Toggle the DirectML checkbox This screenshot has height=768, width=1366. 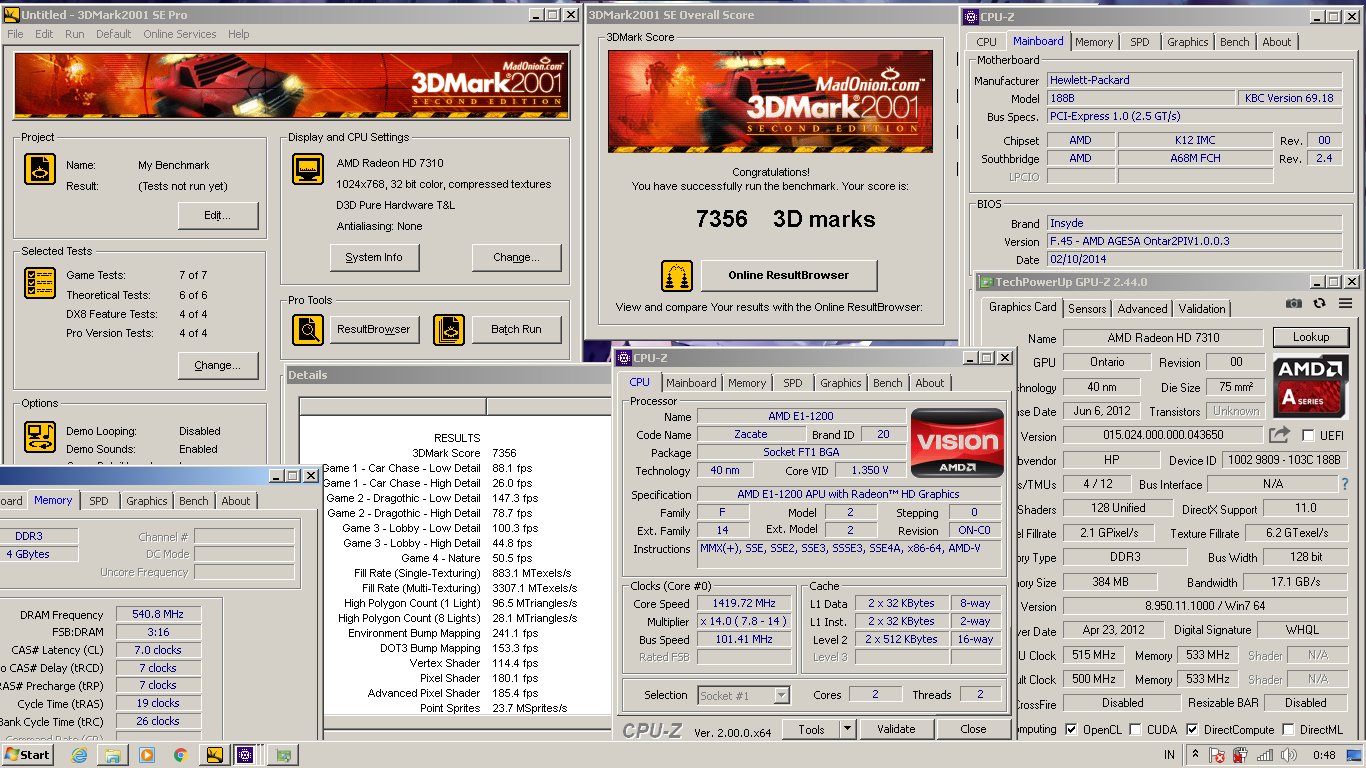(x=1289, y=730)
